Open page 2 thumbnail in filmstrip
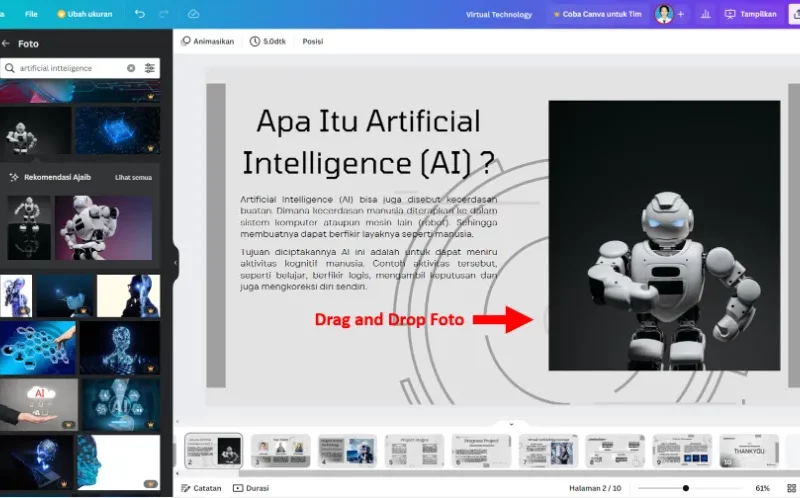This screenshot has width=800, height=498. (214, 451)
